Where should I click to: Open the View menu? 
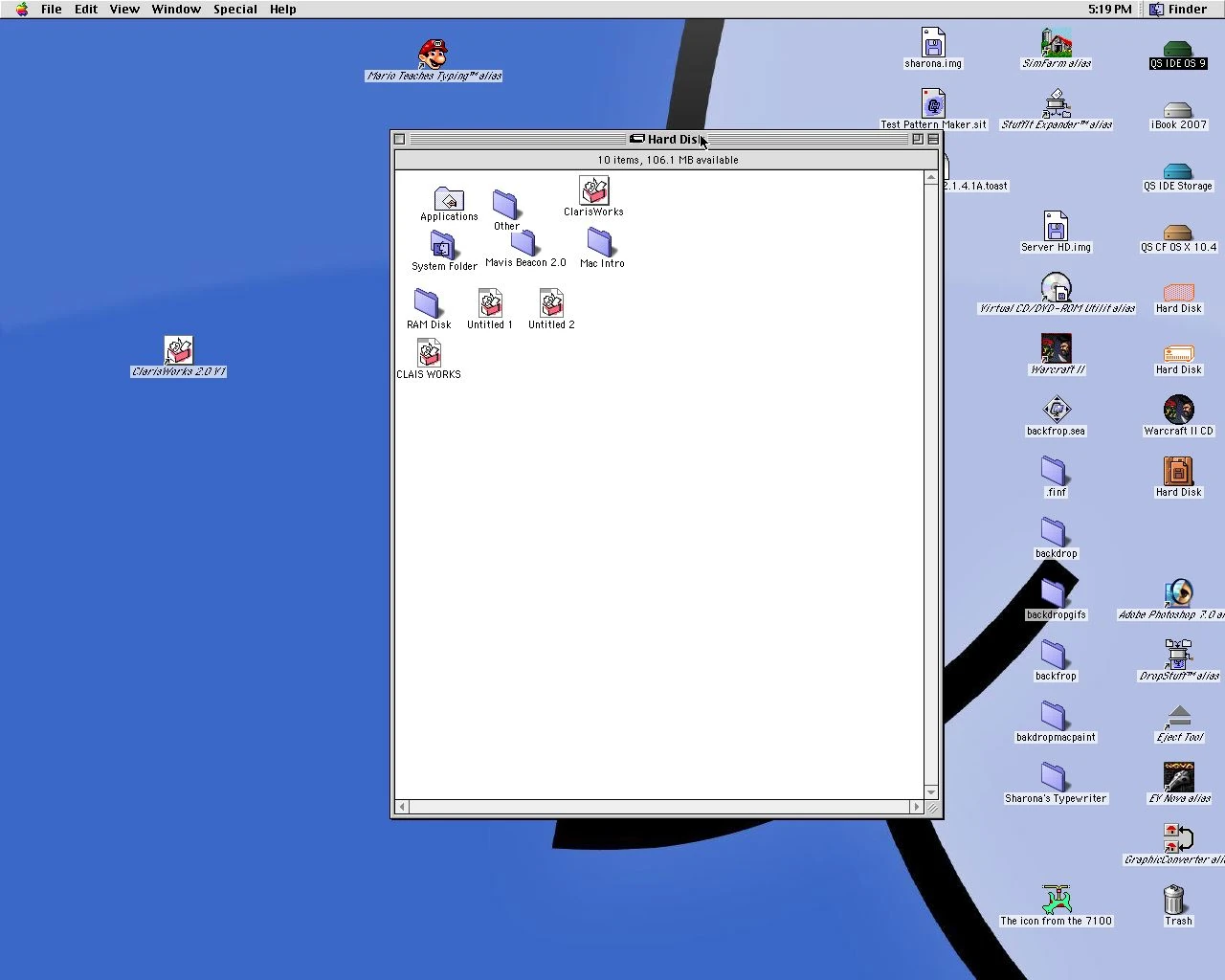pos(124,10)
